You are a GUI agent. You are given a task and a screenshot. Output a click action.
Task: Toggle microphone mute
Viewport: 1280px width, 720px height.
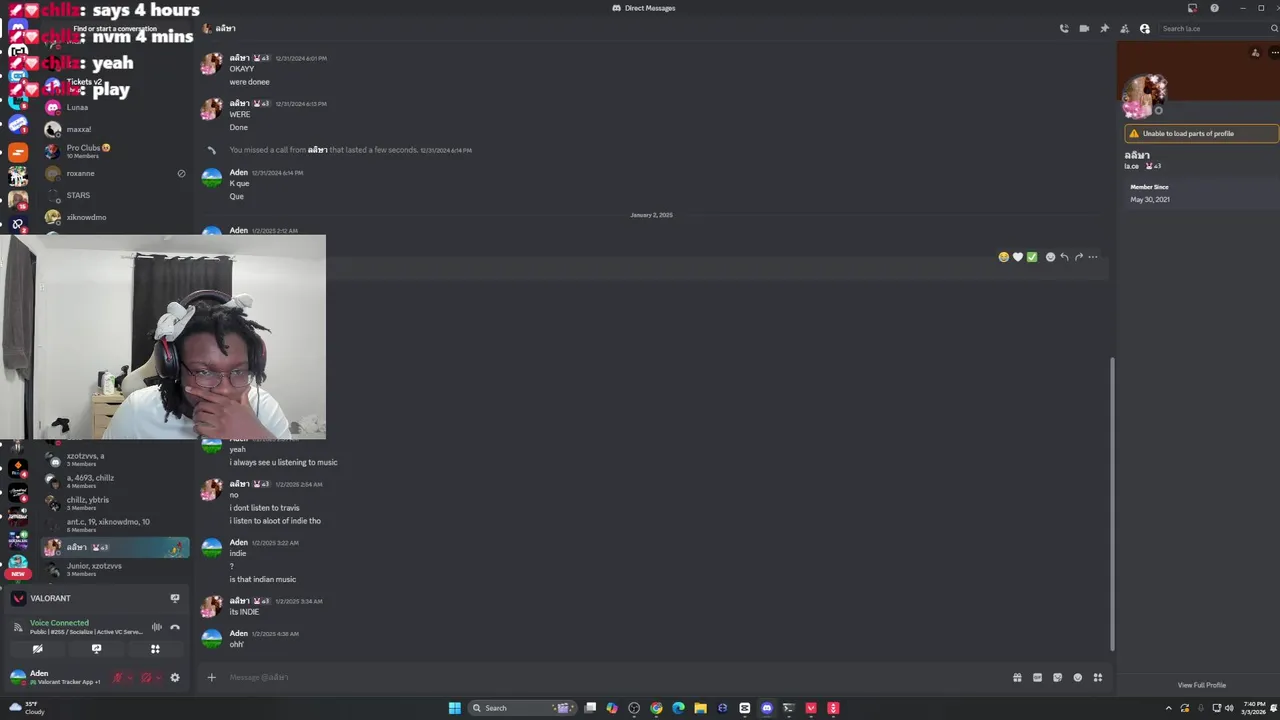coord(117,677)
